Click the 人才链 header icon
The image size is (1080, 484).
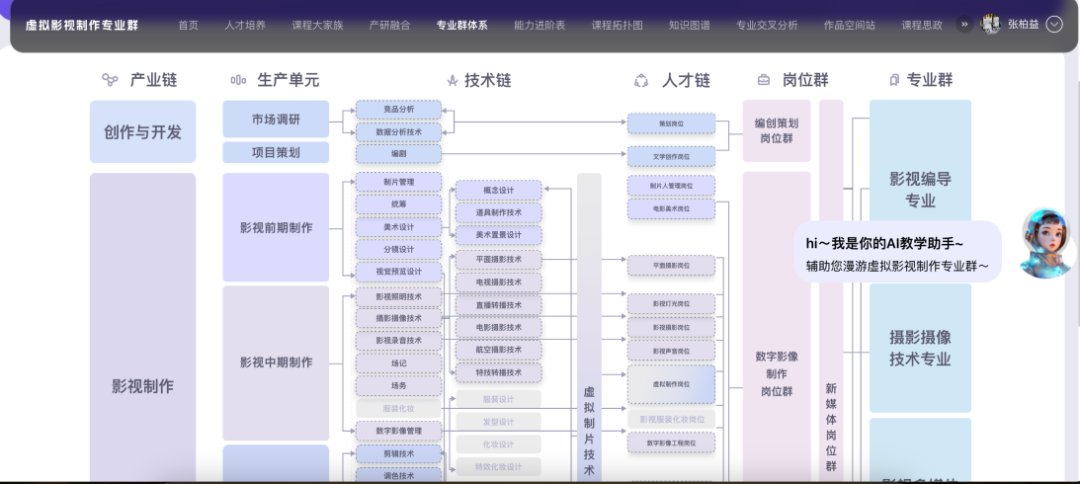[641, 80]
